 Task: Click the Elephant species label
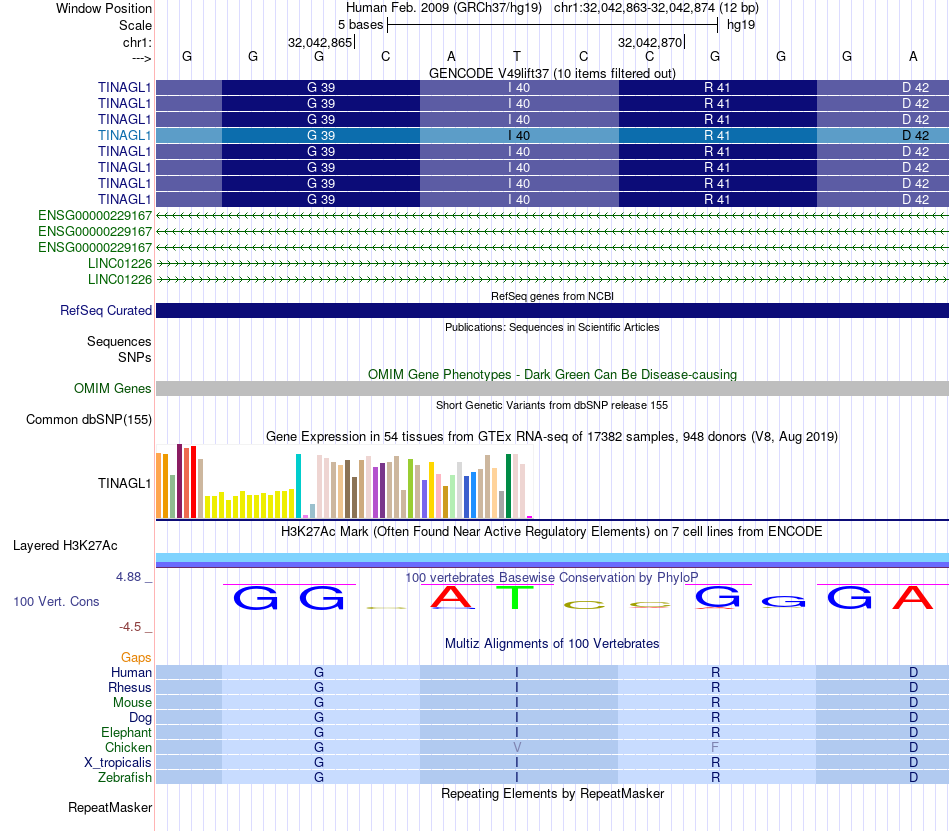pos(126,732)
